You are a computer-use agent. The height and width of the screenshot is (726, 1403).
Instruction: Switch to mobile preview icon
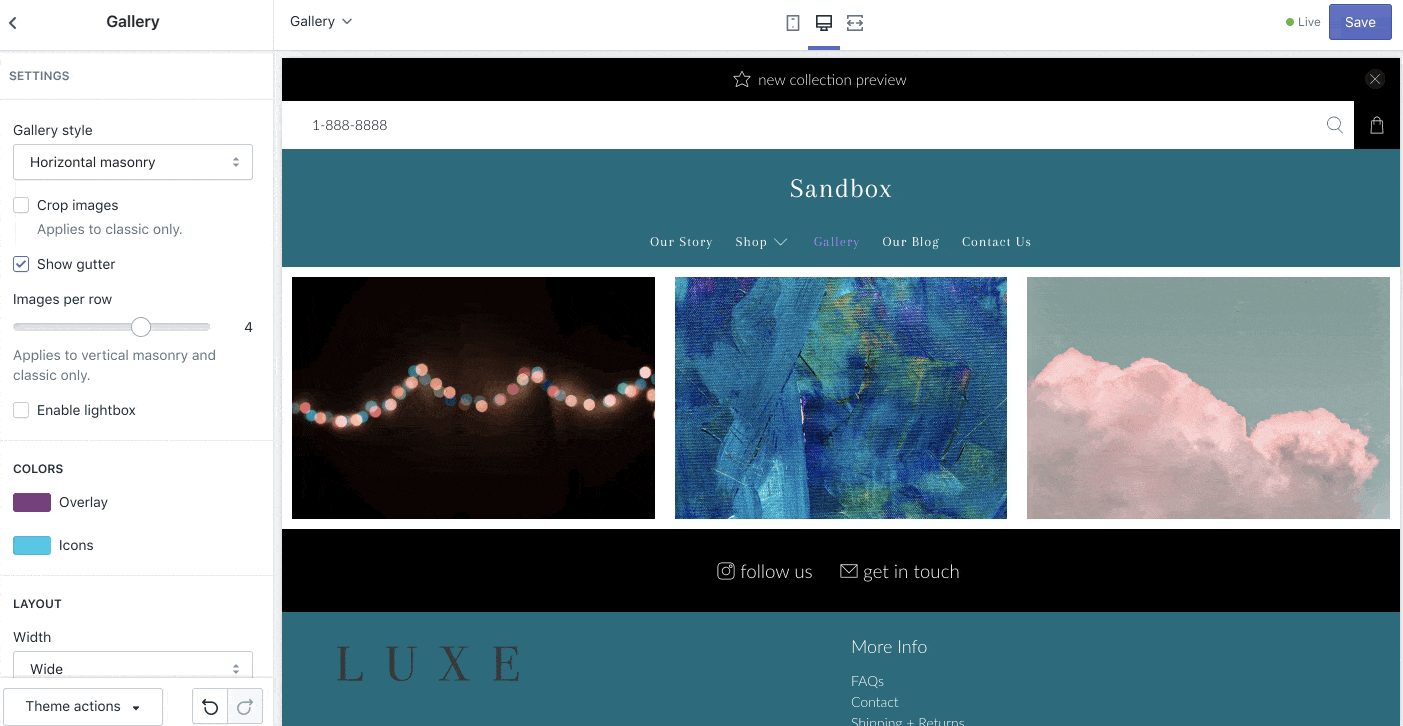click(793, 22)
